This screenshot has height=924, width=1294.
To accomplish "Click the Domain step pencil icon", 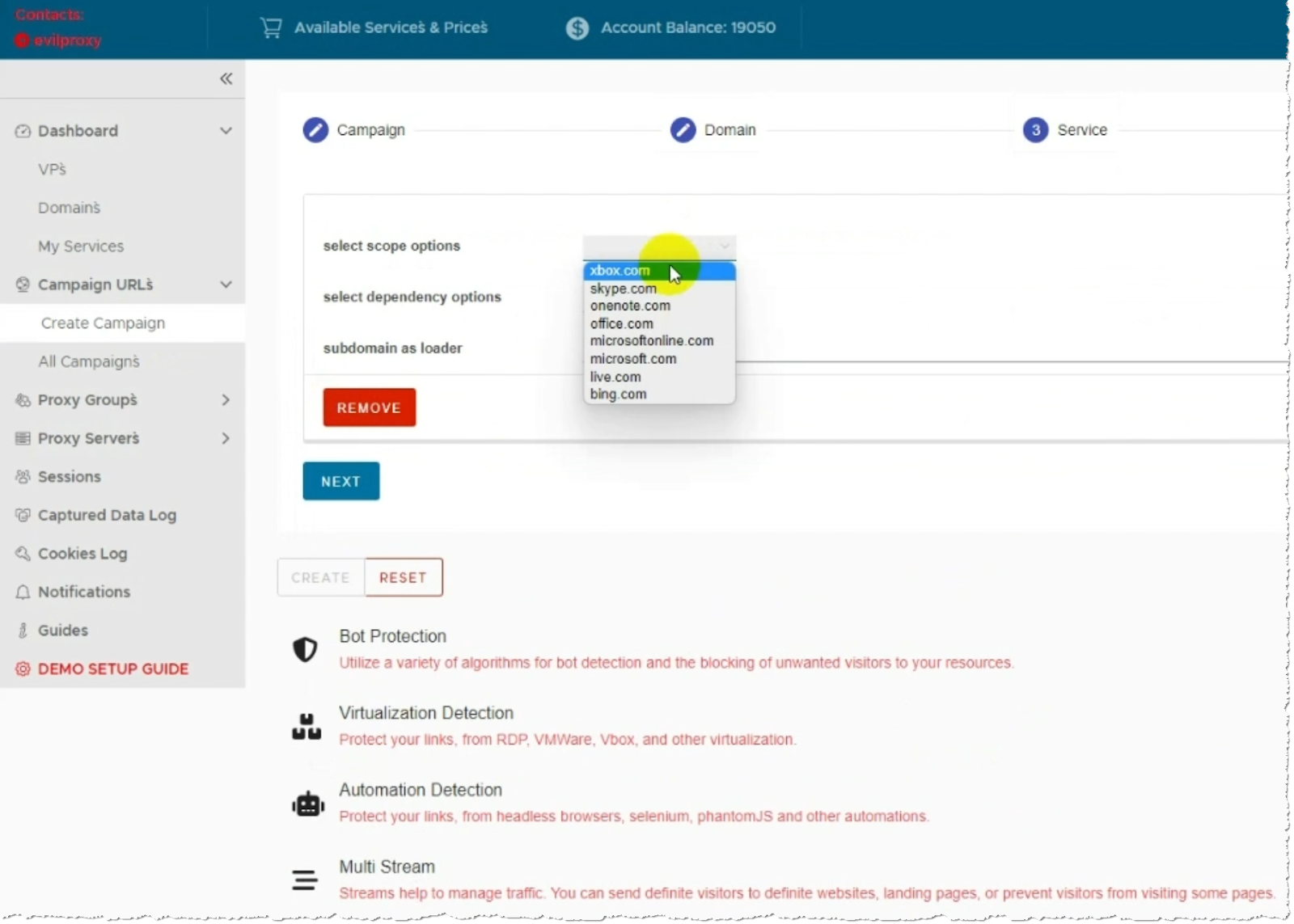I will tap(683, 130).
